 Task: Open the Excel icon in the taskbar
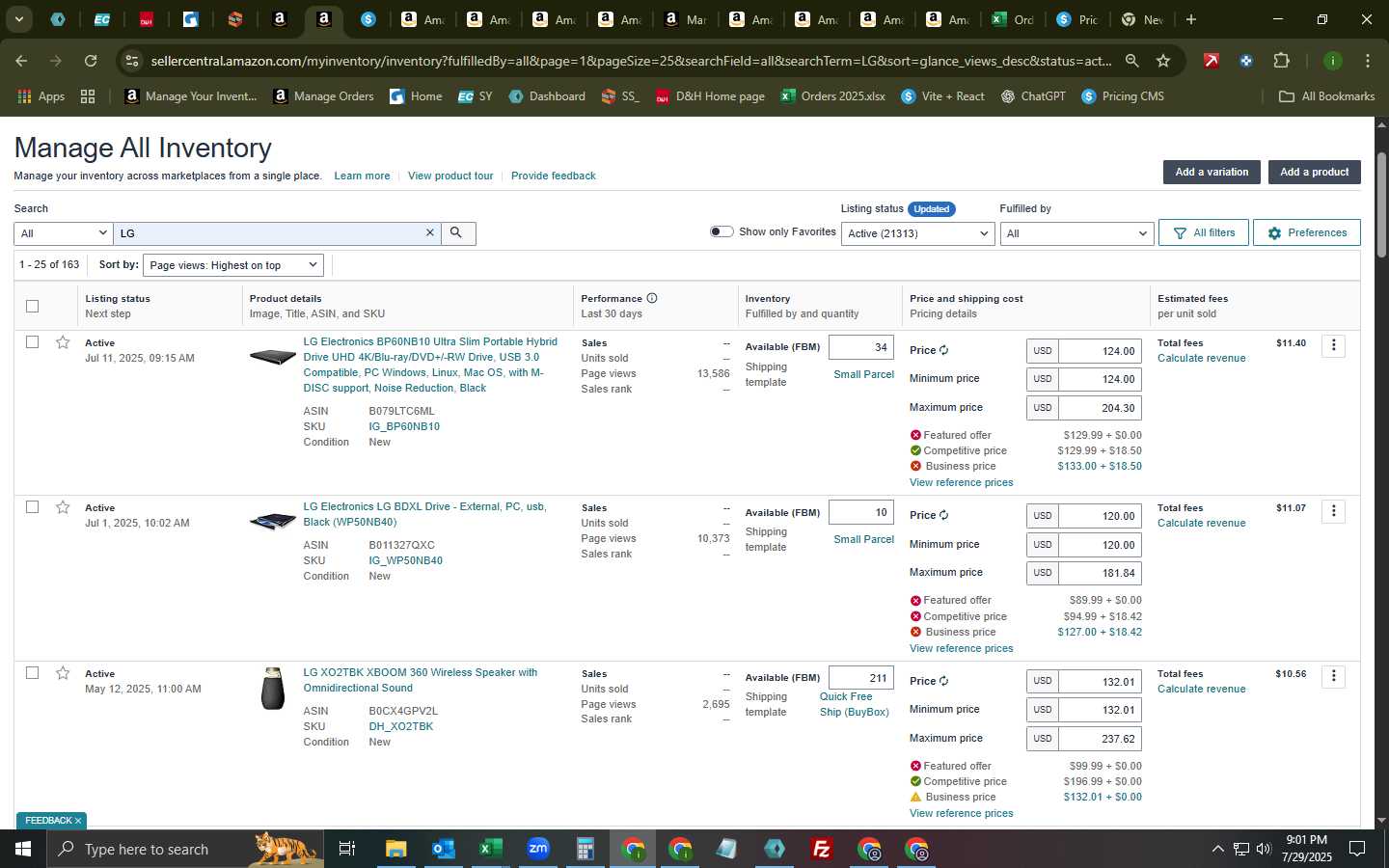(x=491, y=849)
